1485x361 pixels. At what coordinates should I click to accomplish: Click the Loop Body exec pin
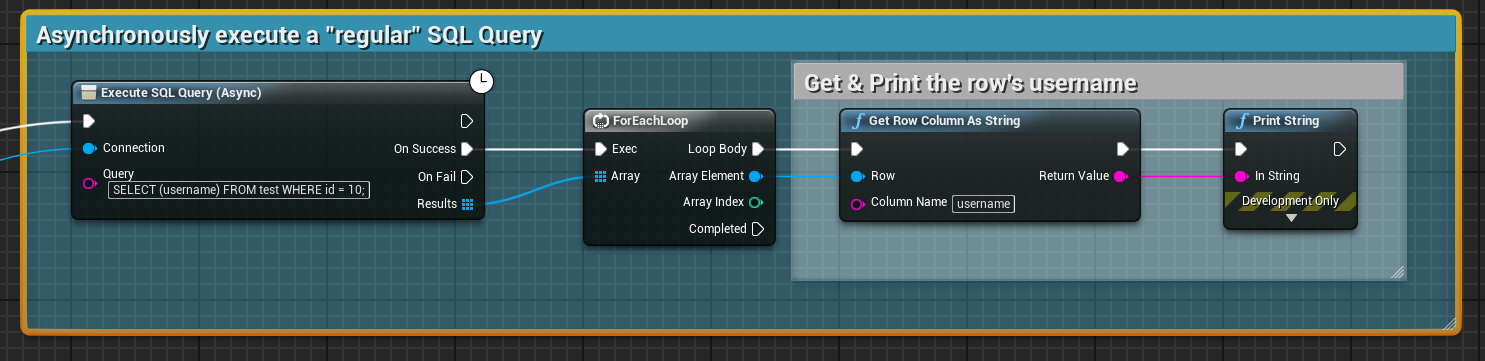coord(758,149)
